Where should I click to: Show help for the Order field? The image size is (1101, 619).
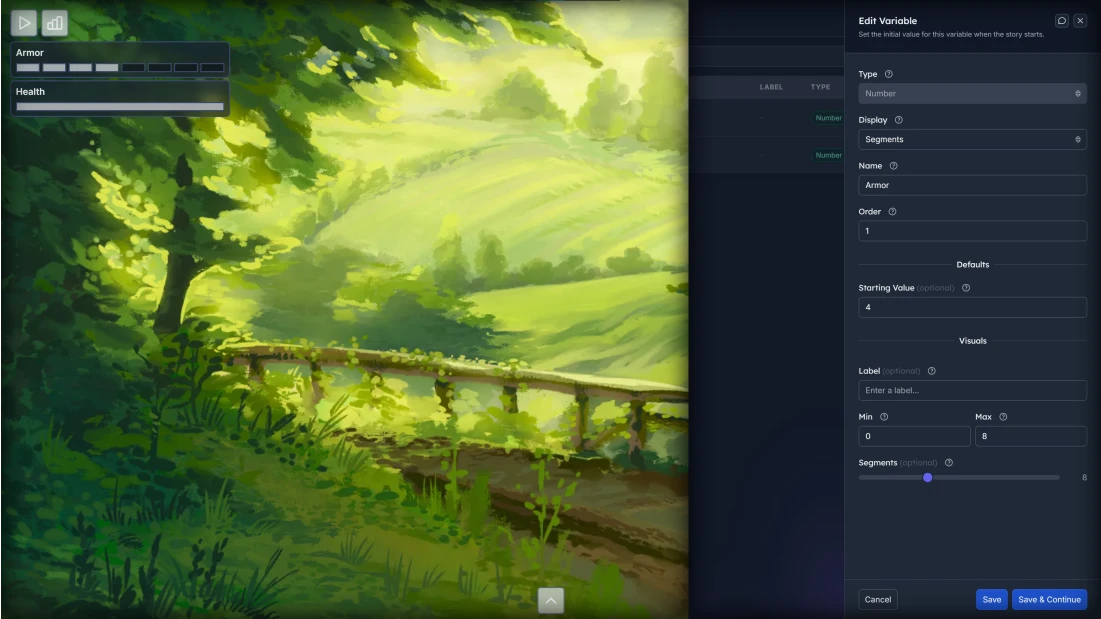[x=892, y=212]
